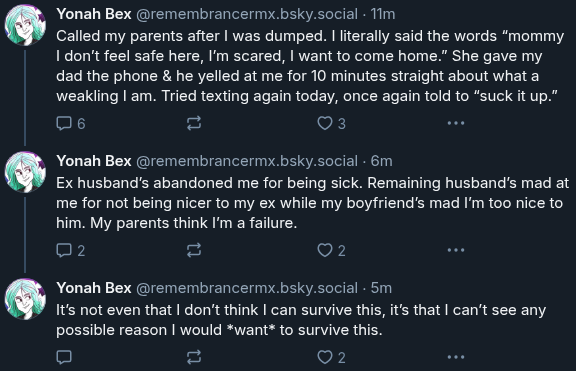Open the post text about being dumped

[310, 66]
